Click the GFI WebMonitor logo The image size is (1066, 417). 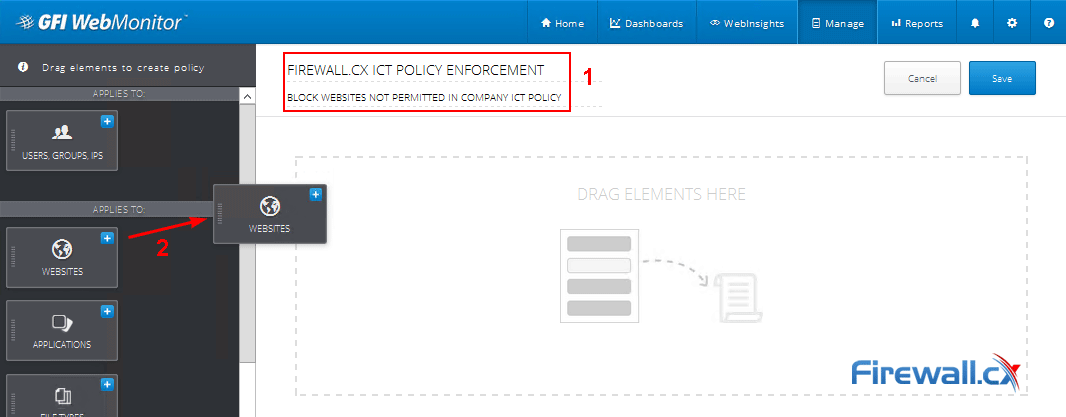click(x=101, y=21)
